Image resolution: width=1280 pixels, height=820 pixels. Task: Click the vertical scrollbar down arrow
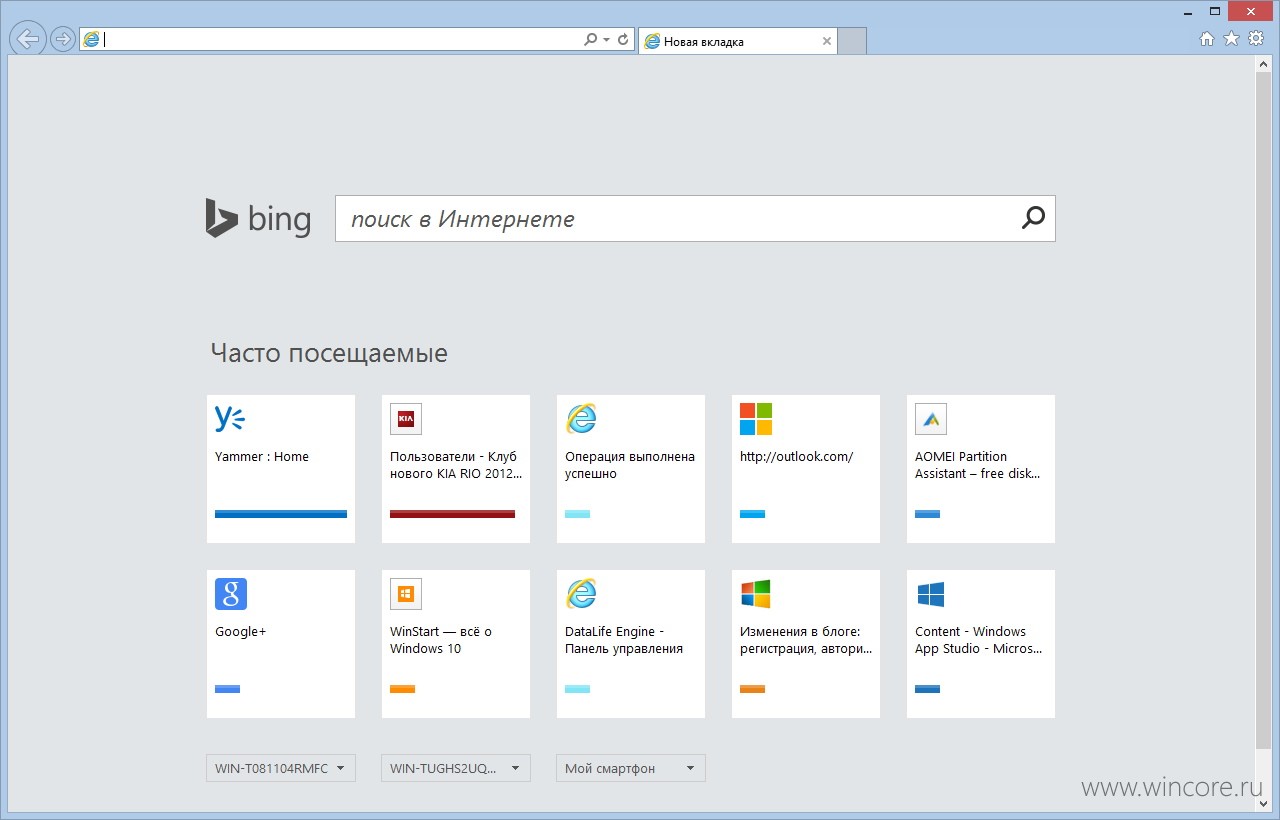[1263, 804]
